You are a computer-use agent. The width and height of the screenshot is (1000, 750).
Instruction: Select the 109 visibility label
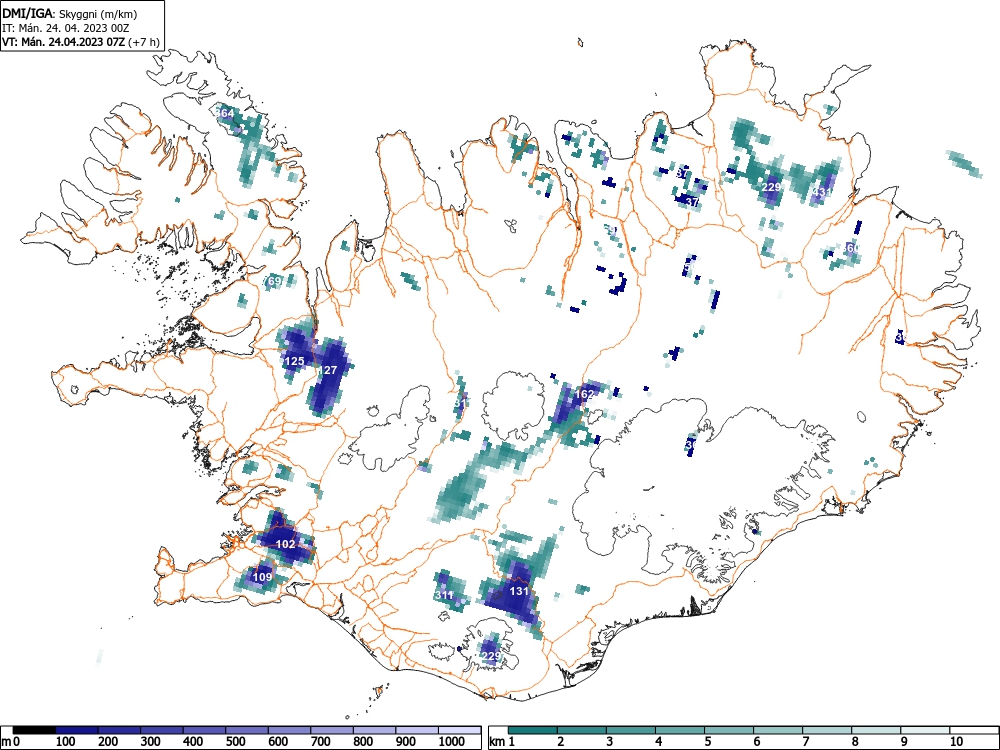click(263, 577)
